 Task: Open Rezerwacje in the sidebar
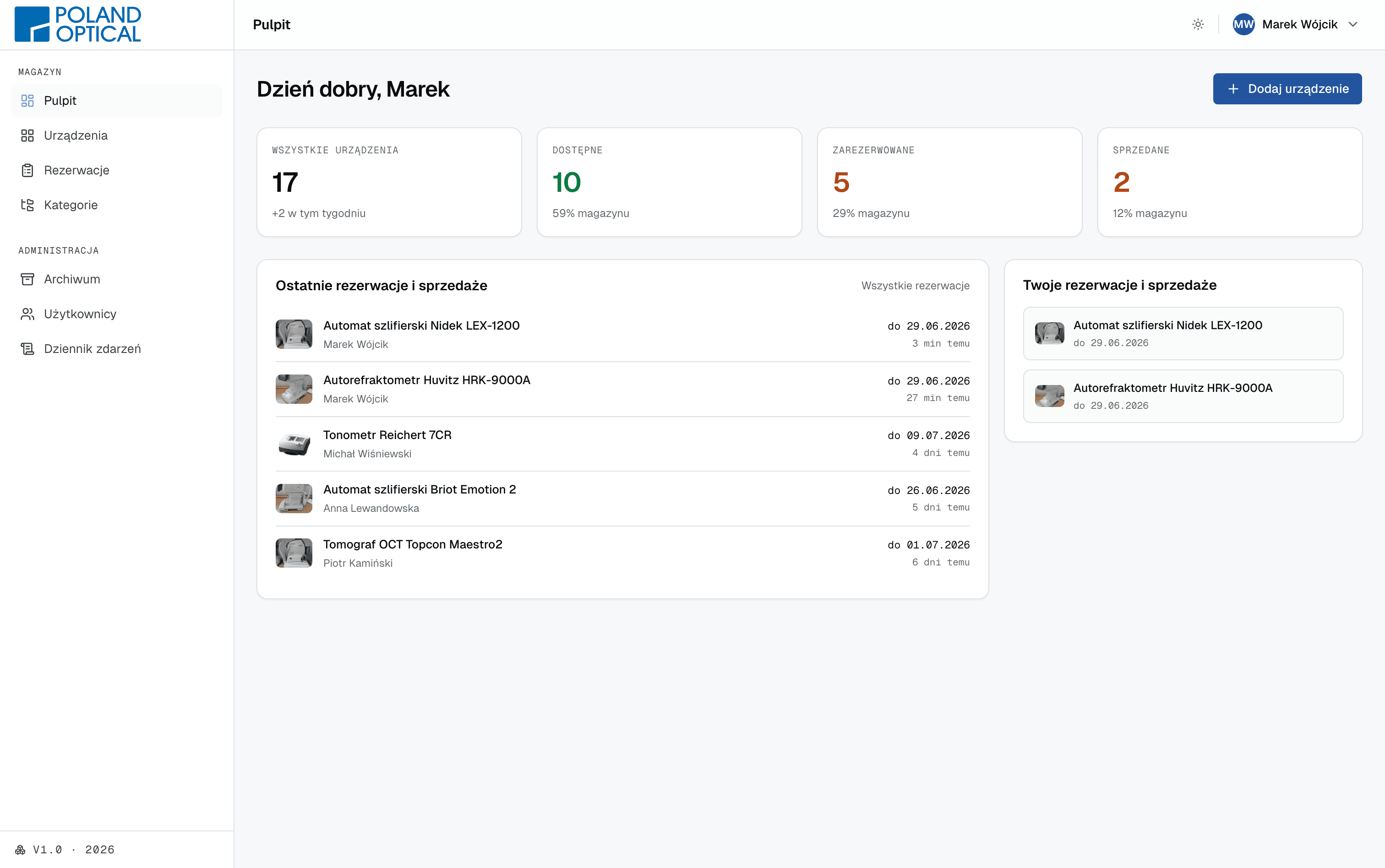tap(117, 170)
